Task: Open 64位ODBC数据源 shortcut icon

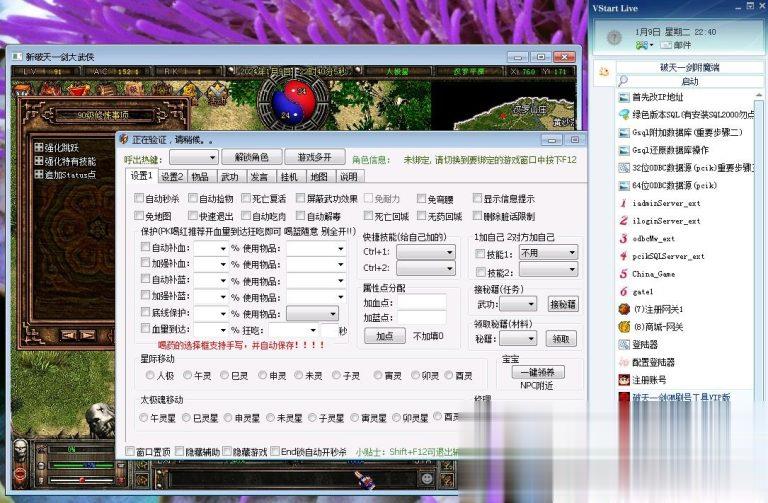Action: tap(624, 185)
